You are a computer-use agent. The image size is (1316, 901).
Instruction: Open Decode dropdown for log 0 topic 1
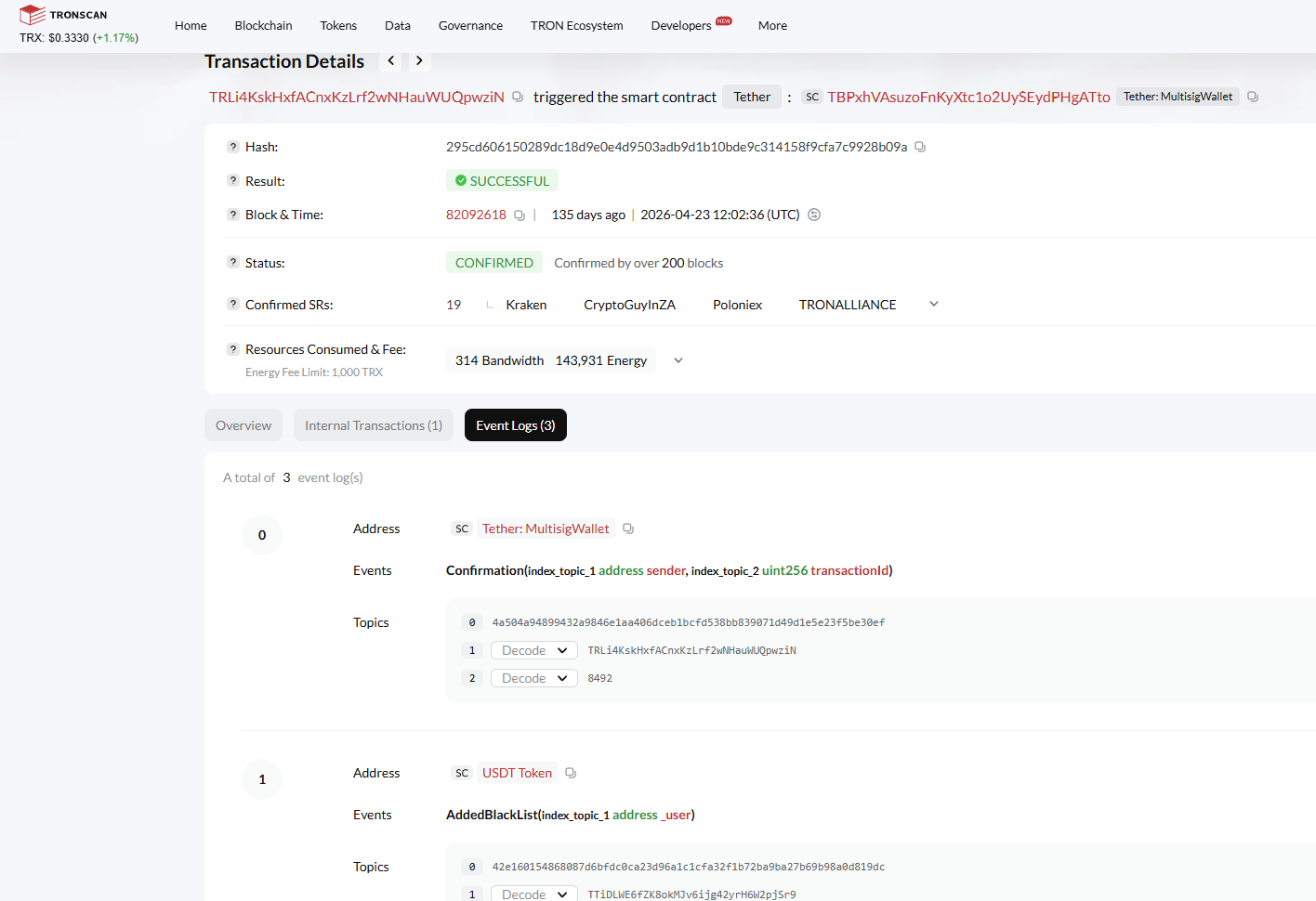[x=534, y=650]
